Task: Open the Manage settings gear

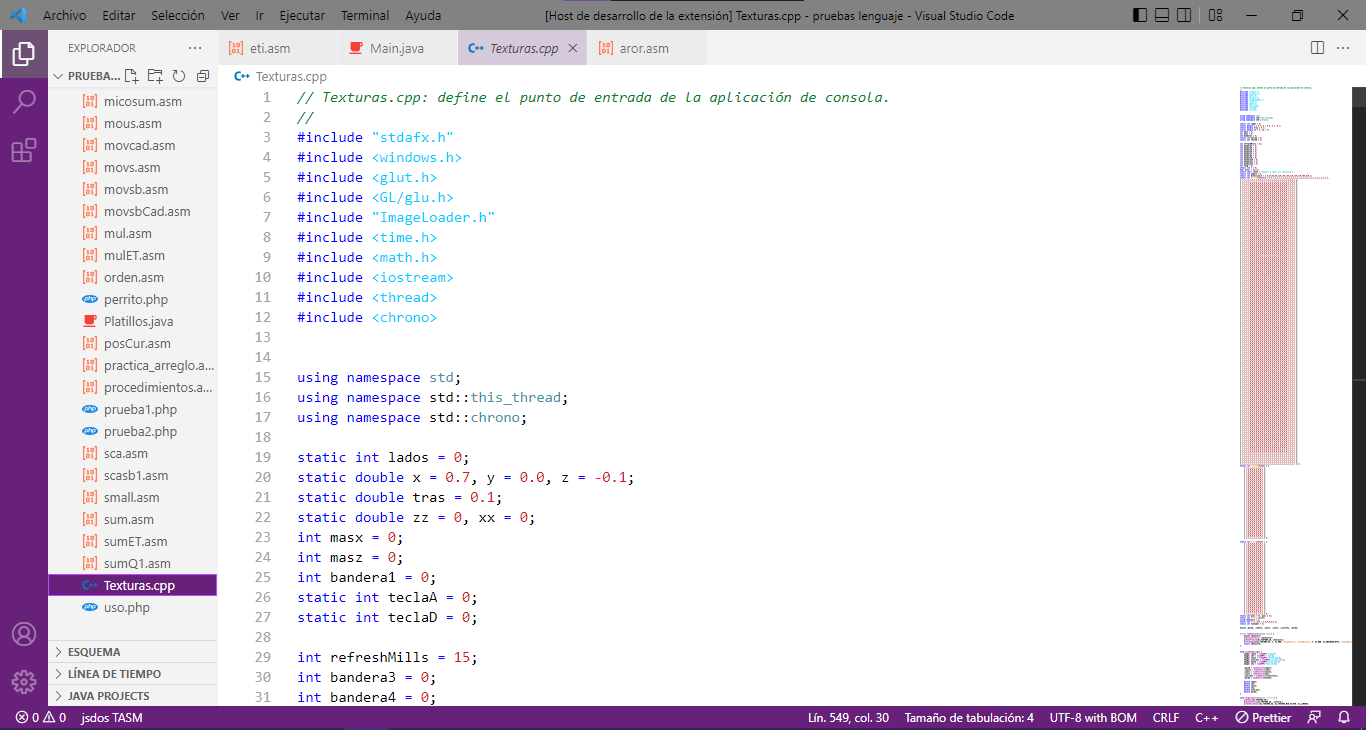Action: [24, 682]
